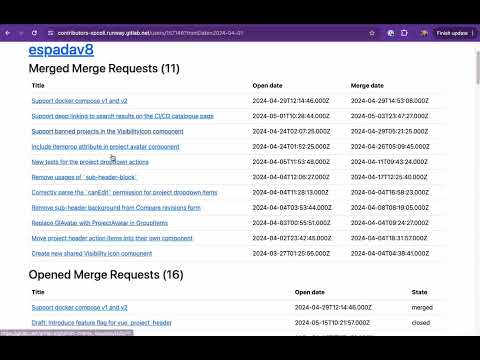Viewport: 480px width, 360px height.
Task: Click open date '2024-03-27T01:25:56.000Z'
Action: click(291, 254)
